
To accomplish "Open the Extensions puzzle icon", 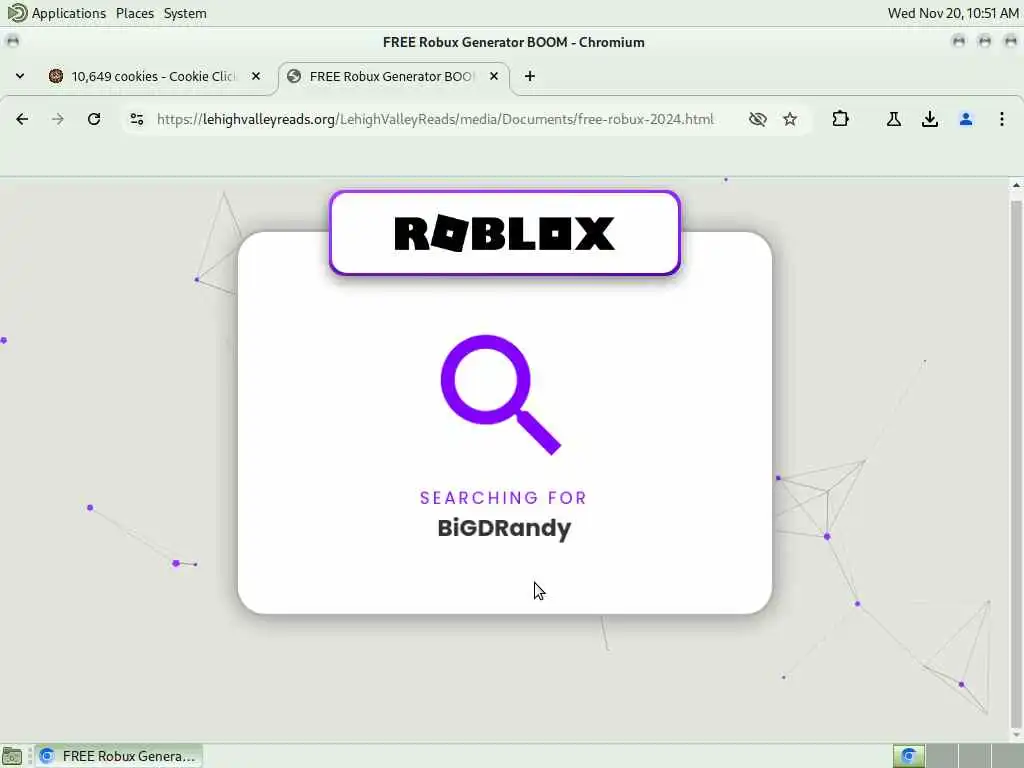I will click(x=840, y=119).
